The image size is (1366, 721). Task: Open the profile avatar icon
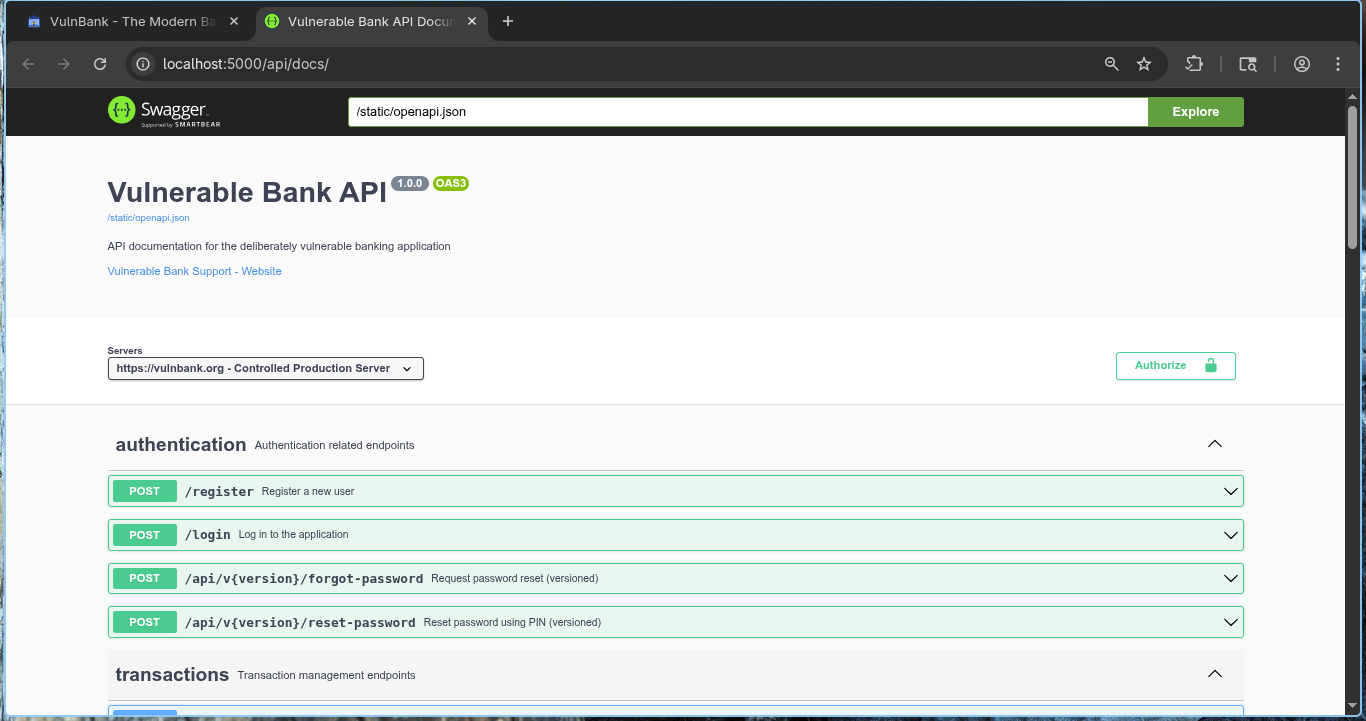pos(1302,64)
